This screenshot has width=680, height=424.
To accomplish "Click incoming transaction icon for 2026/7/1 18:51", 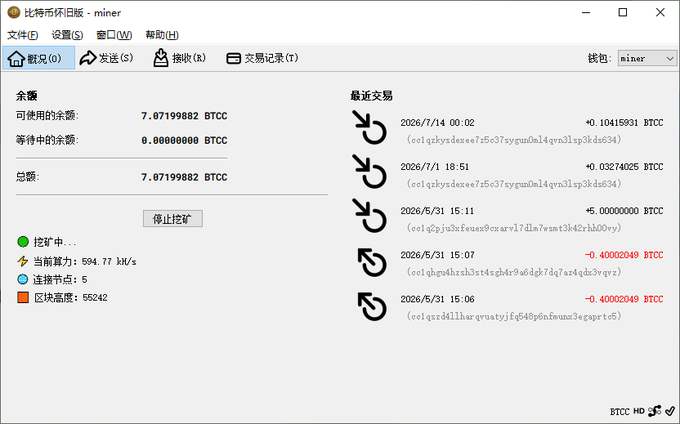I will [369, 171].
